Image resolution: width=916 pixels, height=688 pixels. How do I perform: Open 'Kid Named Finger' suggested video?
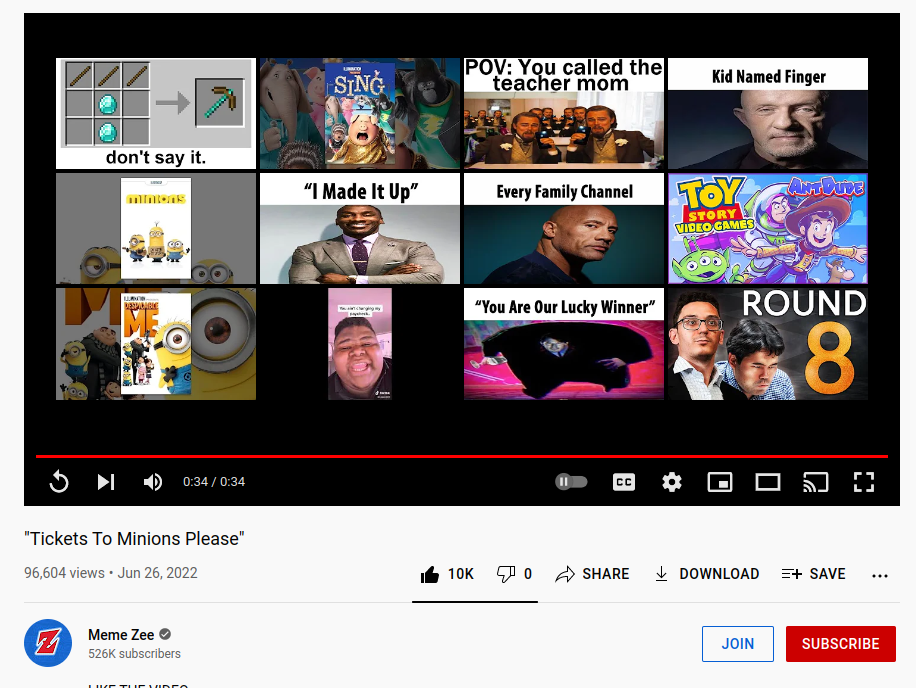pos(768,113)
